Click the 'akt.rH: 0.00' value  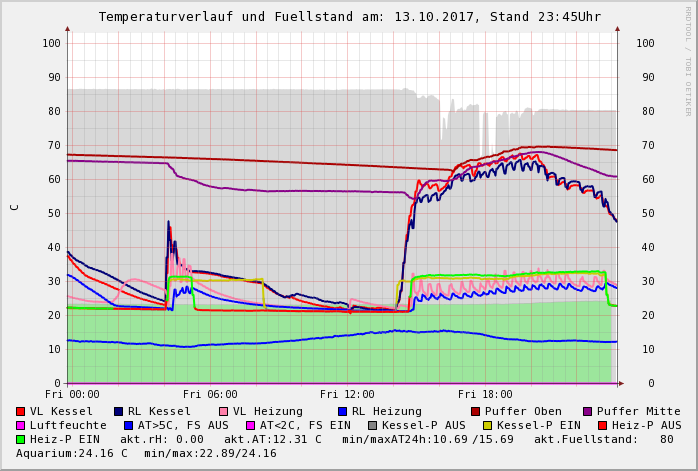[x=162, y=439]
